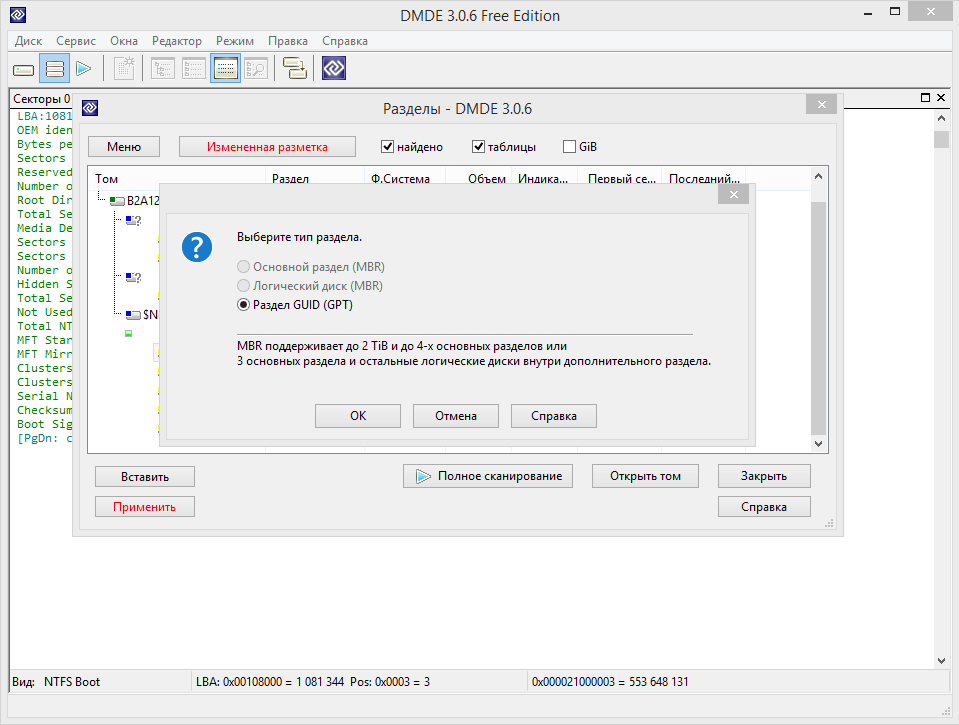Click the blue Play scan toolbar icon

pyautogui.click(x=84, y=68)
